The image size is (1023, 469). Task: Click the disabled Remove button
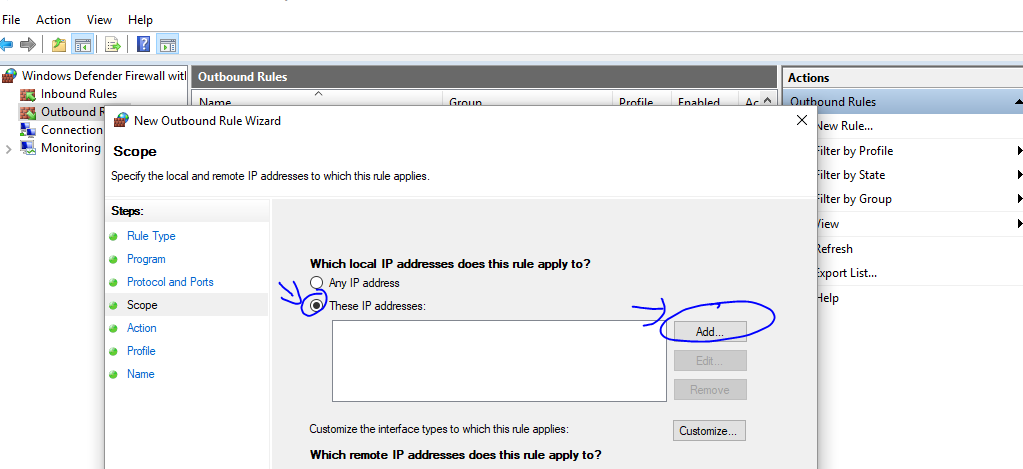(x=710, y=390)
